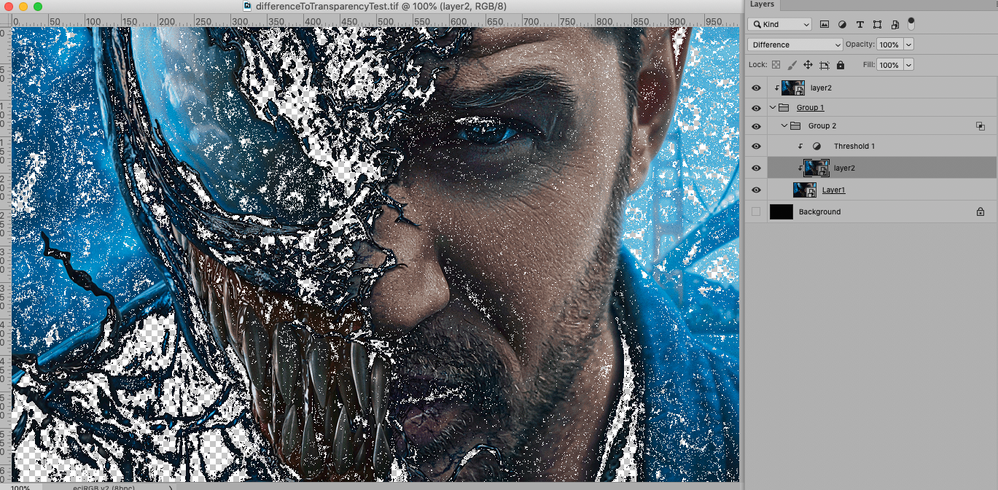The height and width of the screenshot is (490, 998).
Task: Collapse the Group 2 folder
Action: pyautogui.click(x=785, y=126)
